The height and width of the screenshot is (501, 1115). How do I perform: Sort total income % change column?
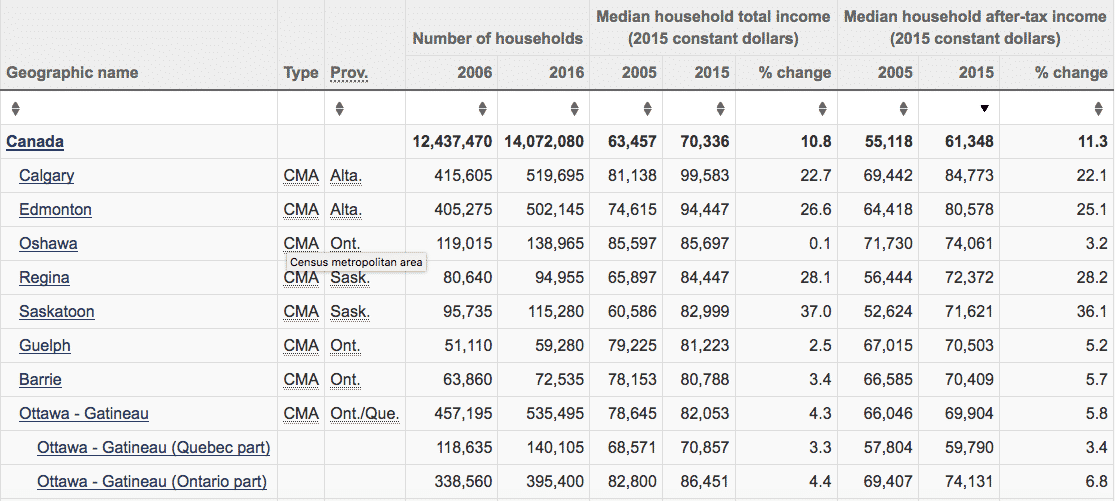tap(823, 109)
